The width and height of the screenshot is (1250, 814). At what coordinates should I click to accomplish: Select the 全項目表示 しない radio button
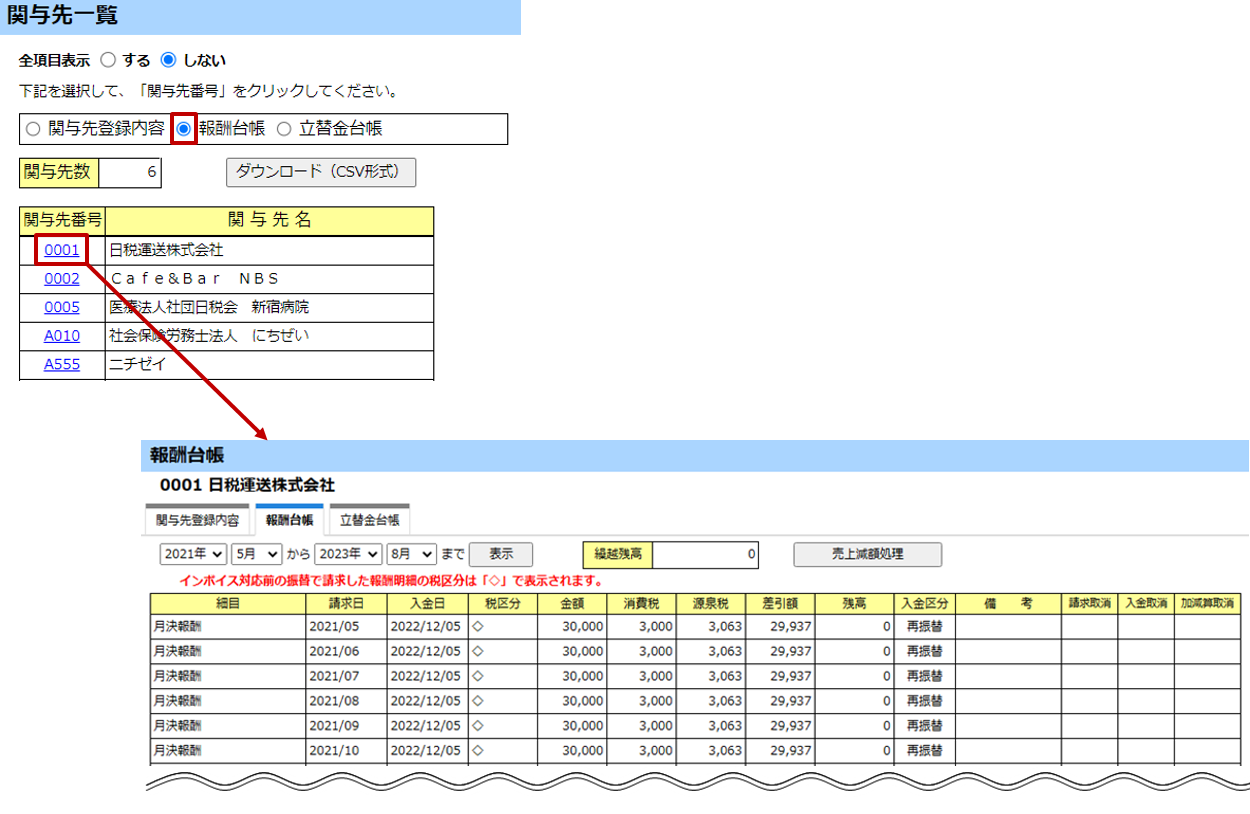click(168, 60)
